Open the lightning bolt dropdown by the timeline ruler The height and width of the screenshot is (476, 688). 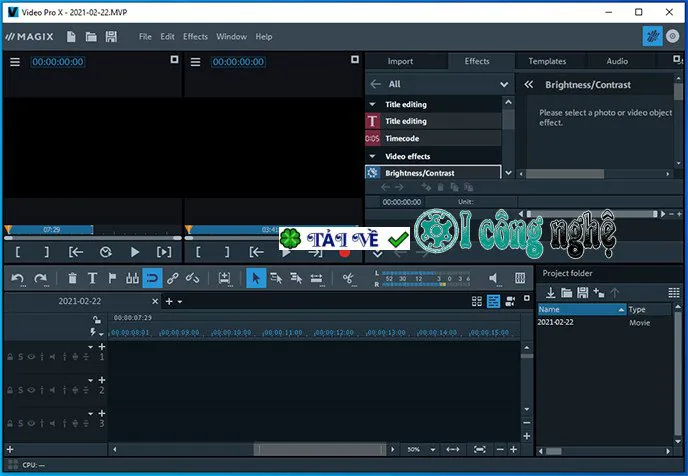[101, 334]
